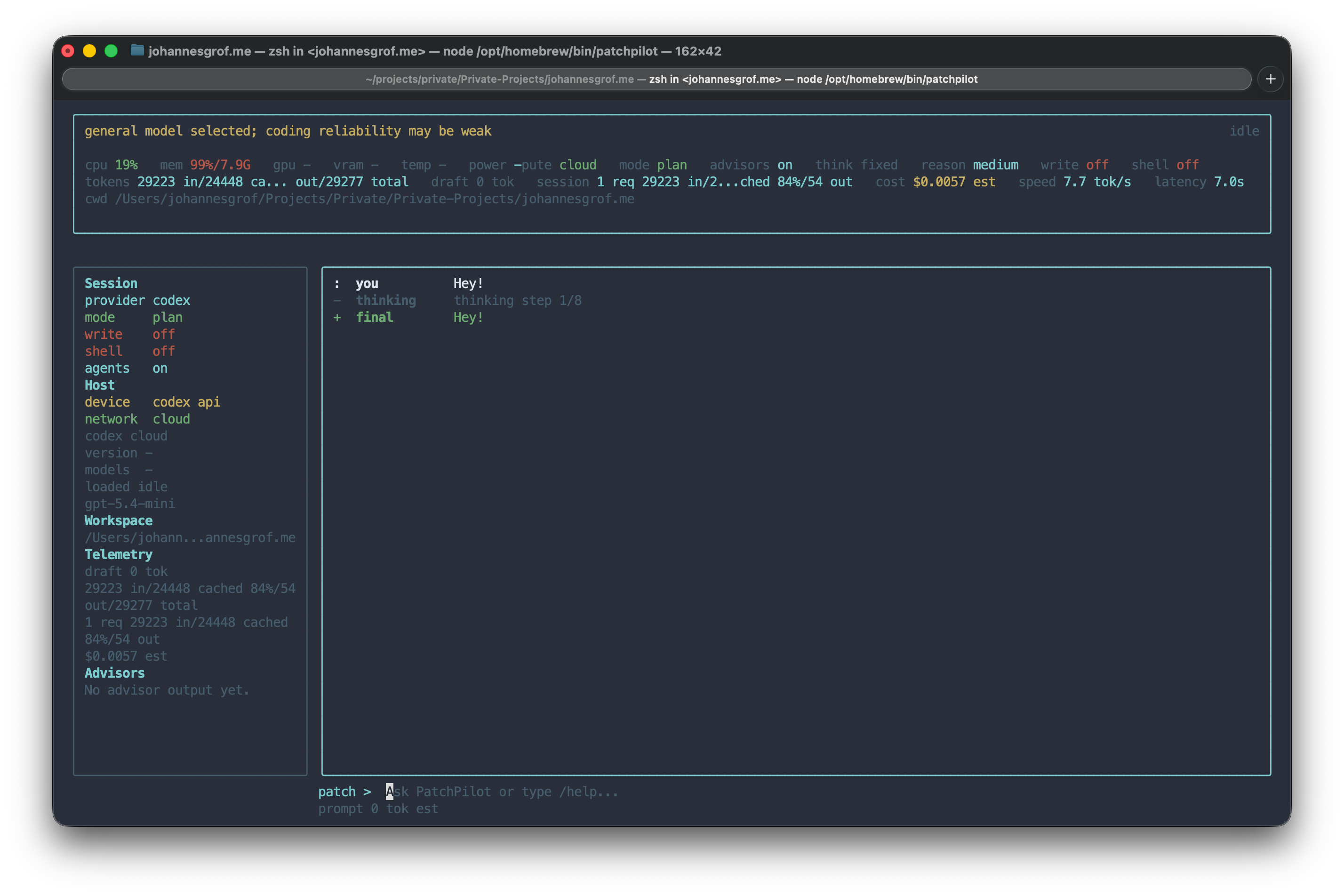Click 'prompt 0 tok est' counter
This screenshot has height=896, width=1344.
point(378,808)
